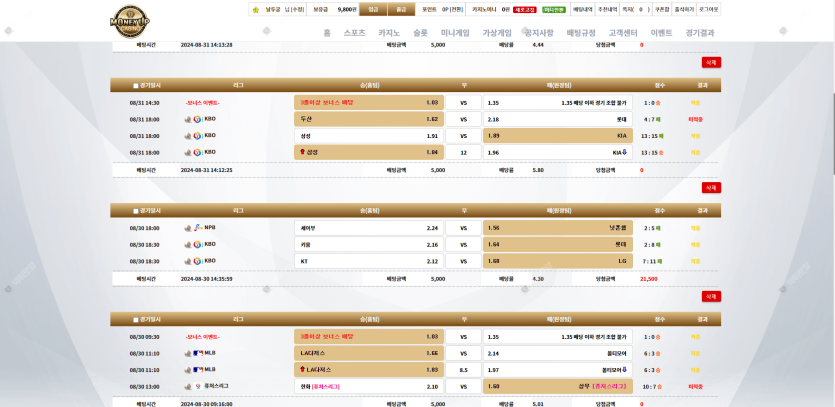Open the 쿠폰함 link
The width and height of the screenshot is (835, 407).
[x=661, y=10]
